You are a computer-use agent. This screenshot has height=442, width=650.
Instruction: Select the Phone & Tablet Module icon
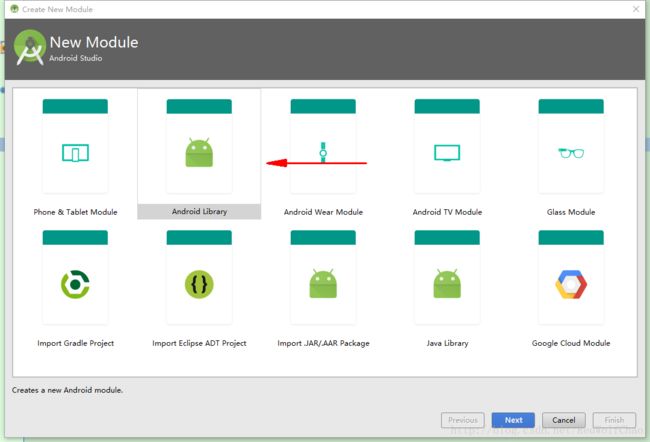pos(75,153)
